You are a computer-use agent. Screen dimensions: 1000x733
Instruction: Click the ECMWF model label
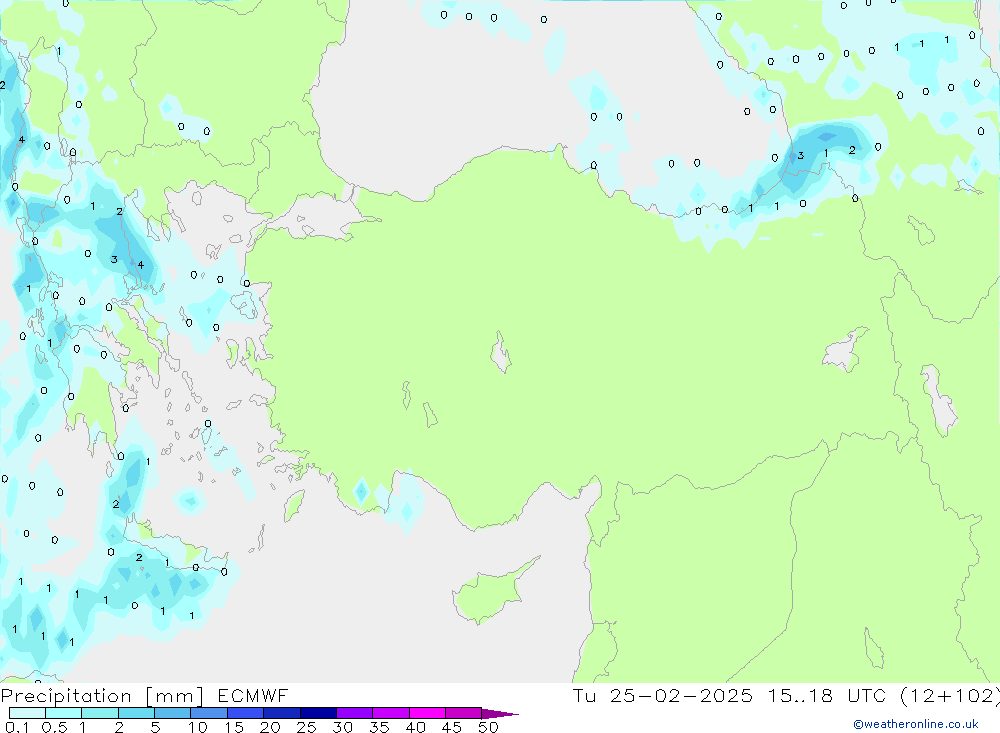[253, 695]
